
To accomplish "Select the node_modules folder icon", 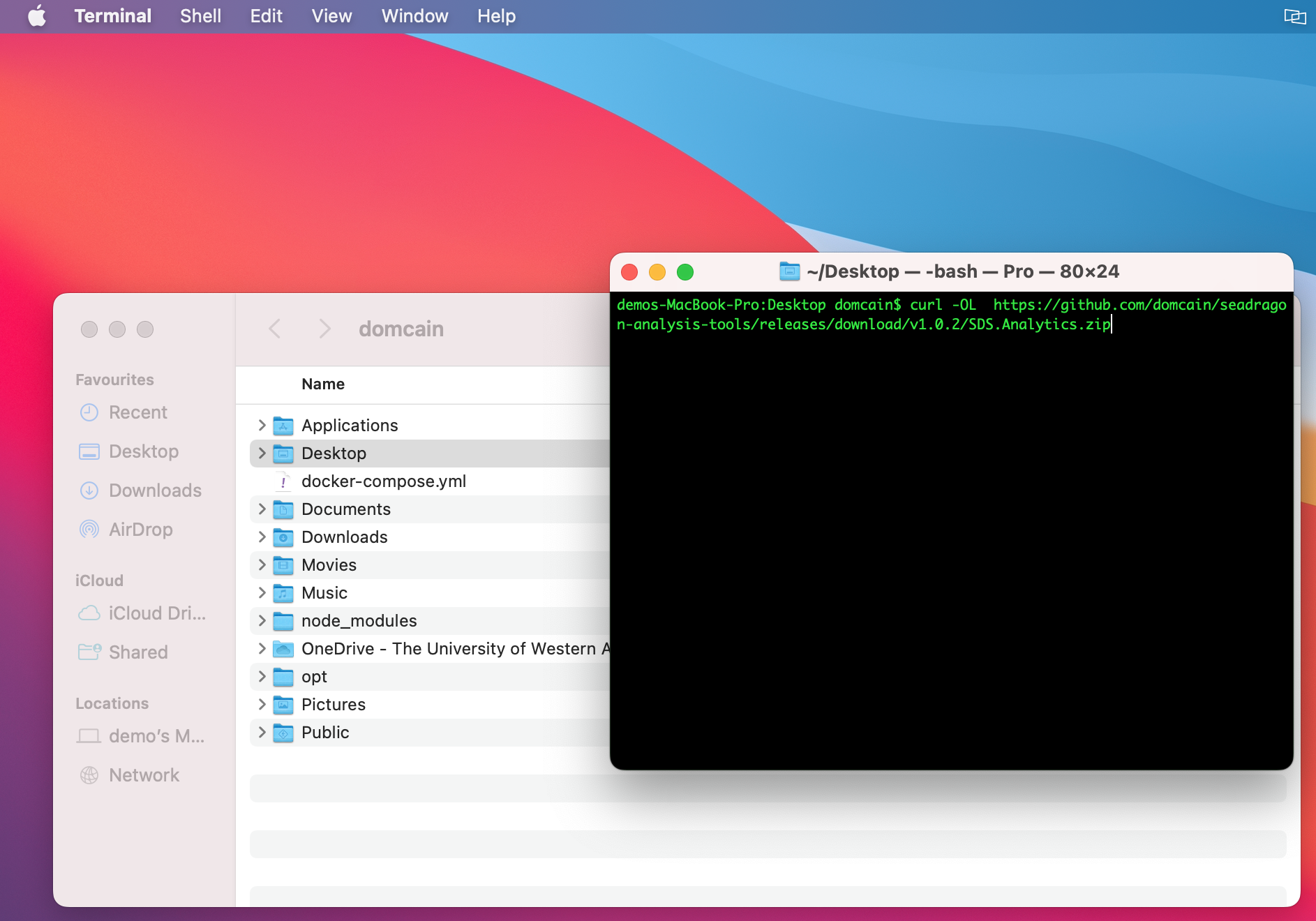I will tap(283, 620).
